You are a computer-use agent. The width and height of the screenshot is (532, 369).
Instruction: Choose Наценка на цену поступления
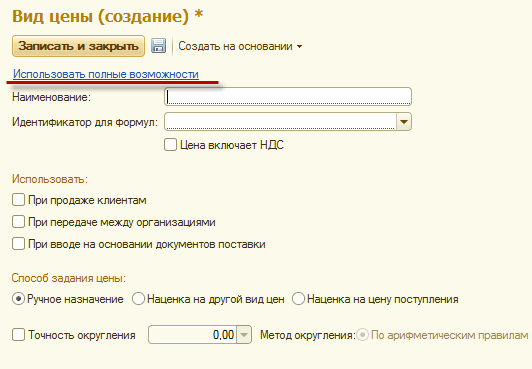click(298, 299)
